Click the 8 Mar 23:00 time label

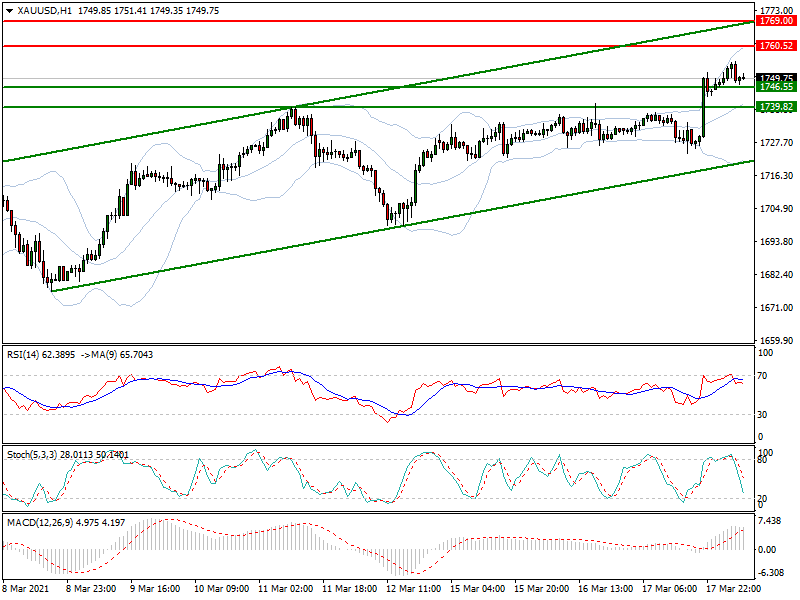pyautogui.click(x=91, y=589)
